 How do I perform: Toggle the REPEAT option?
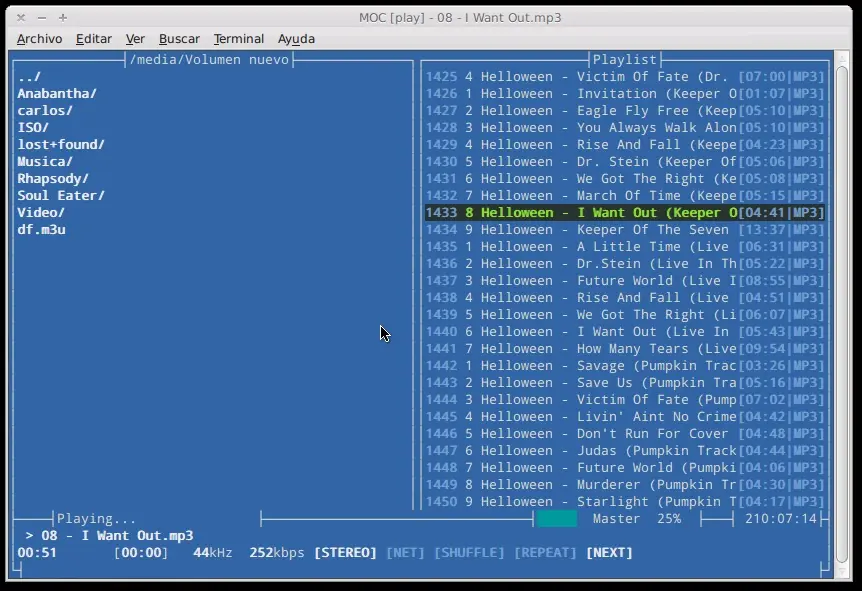[545, 553]
